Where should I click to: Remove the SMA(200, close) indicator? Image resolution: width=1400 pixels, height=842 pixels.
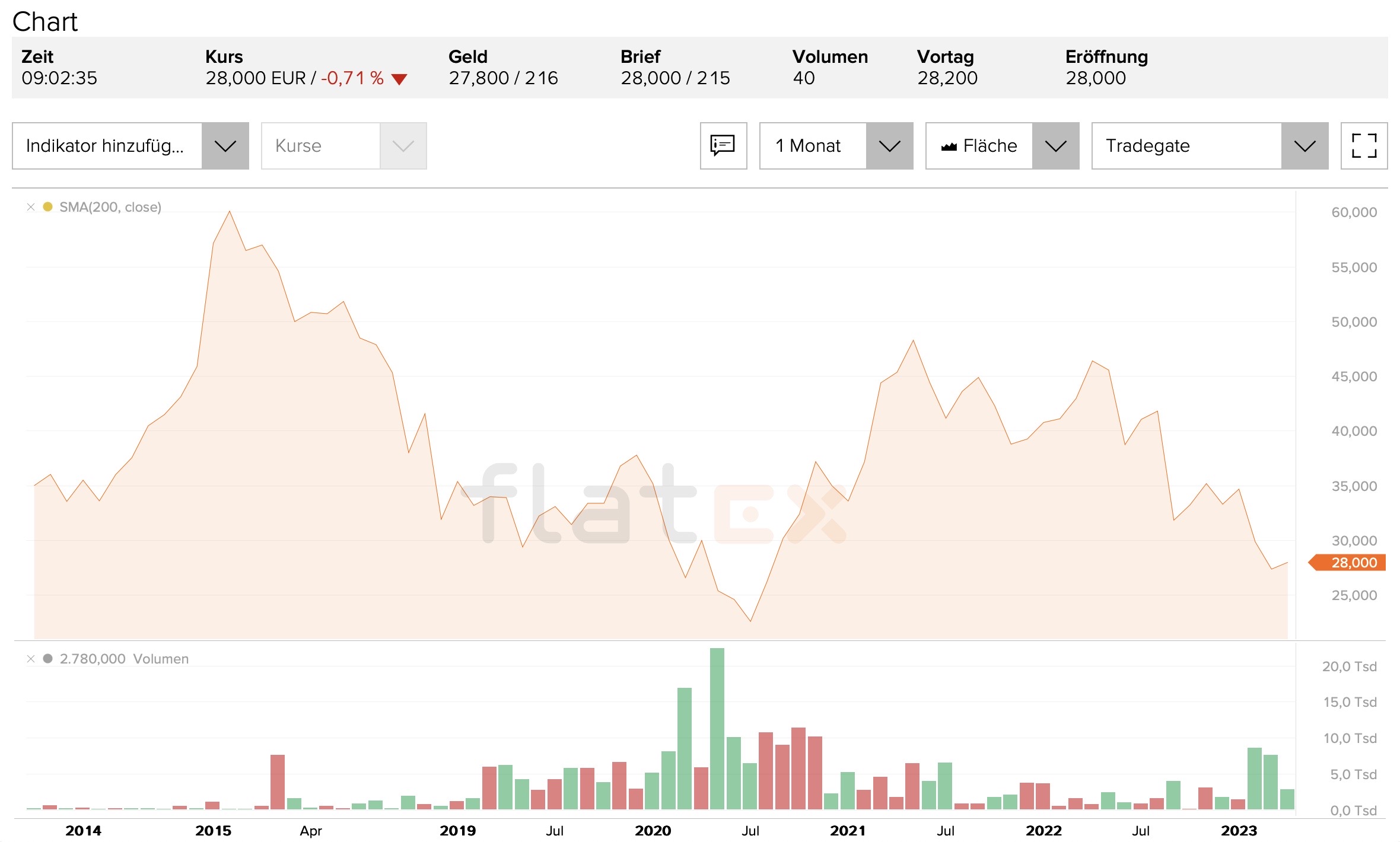[31, 207]
